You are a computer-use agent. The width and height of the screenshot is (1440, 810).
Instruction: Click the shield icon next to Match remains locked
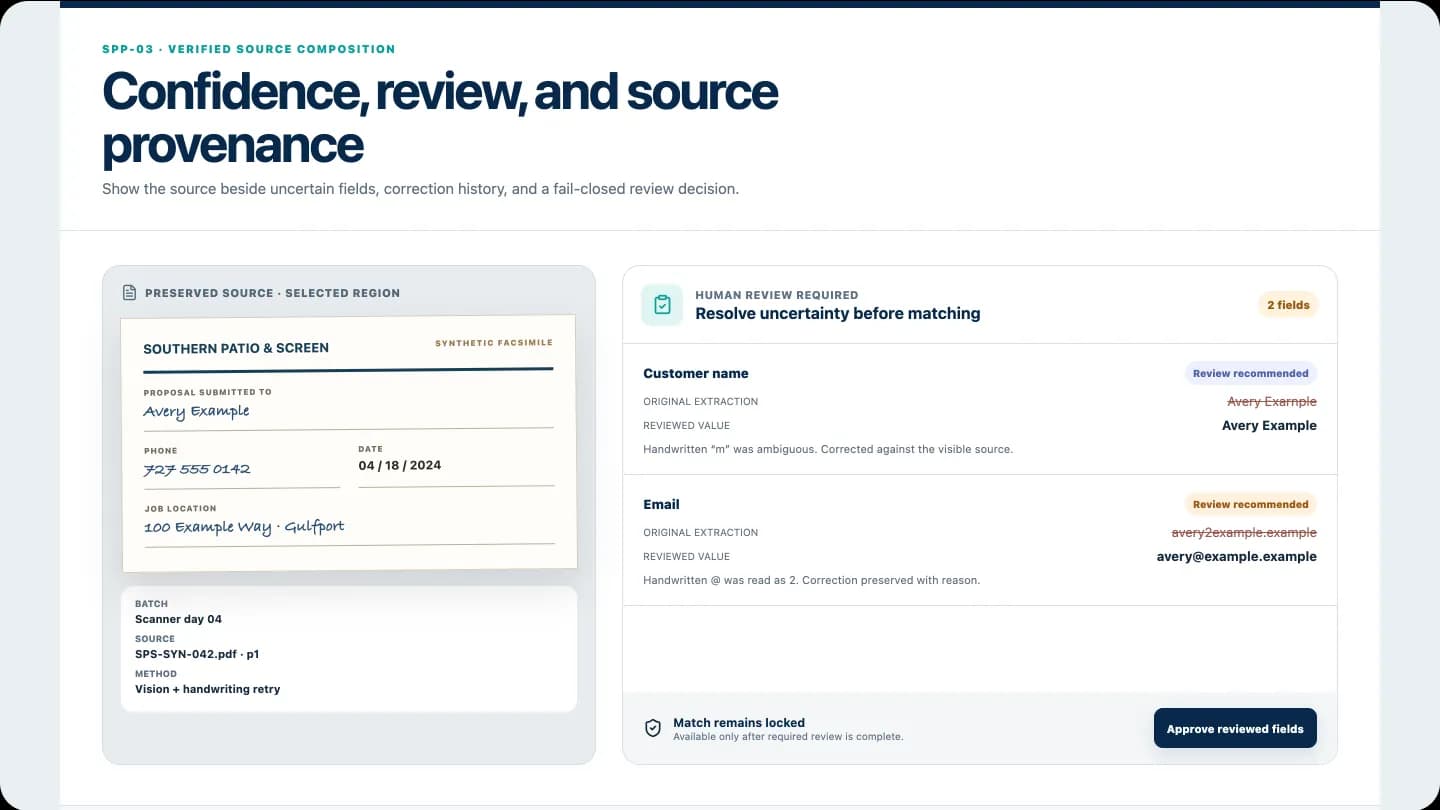pos(653,729)
